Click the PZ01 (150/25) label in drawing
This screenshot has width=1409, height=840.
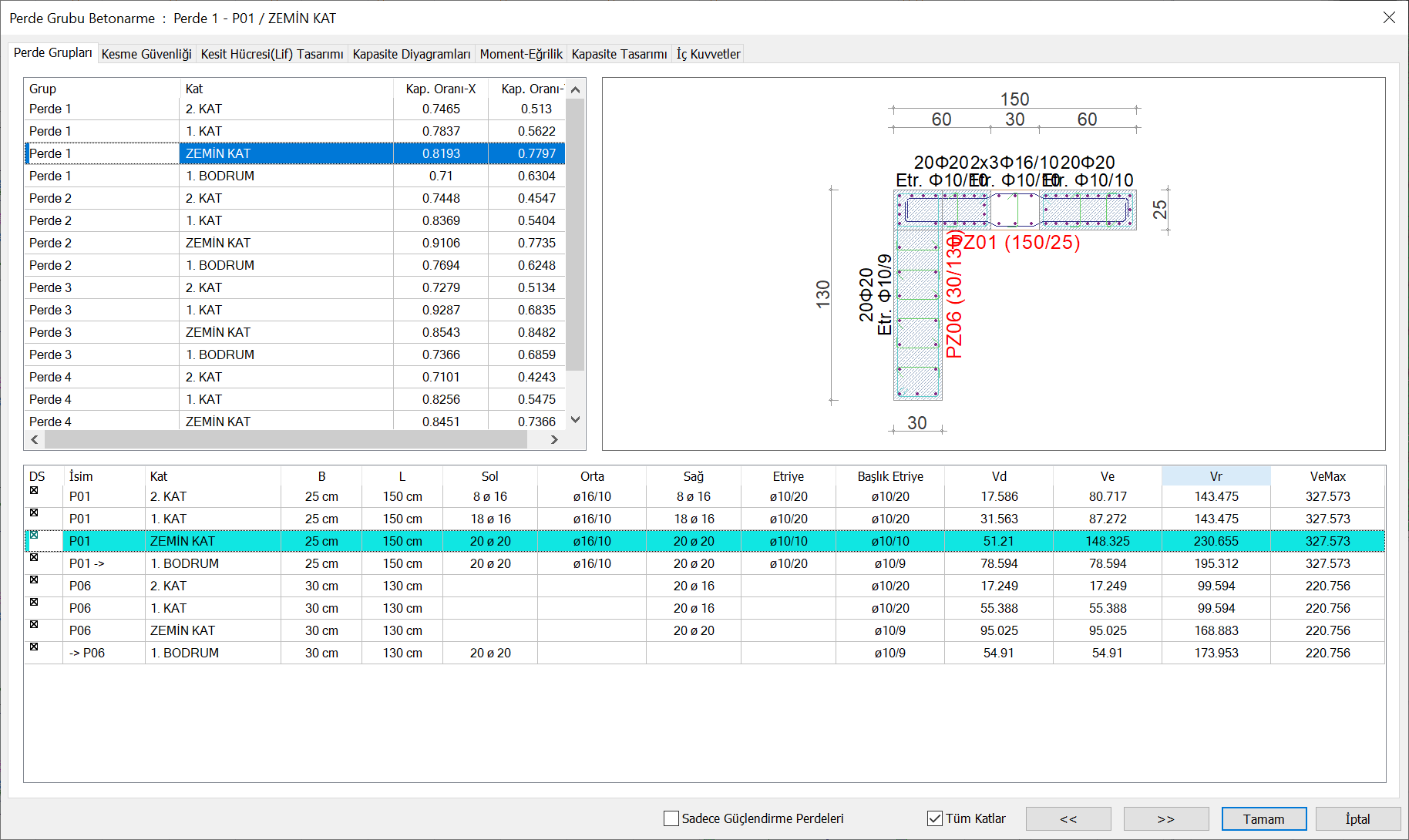pyautogui.click(x=1014, y=243)
